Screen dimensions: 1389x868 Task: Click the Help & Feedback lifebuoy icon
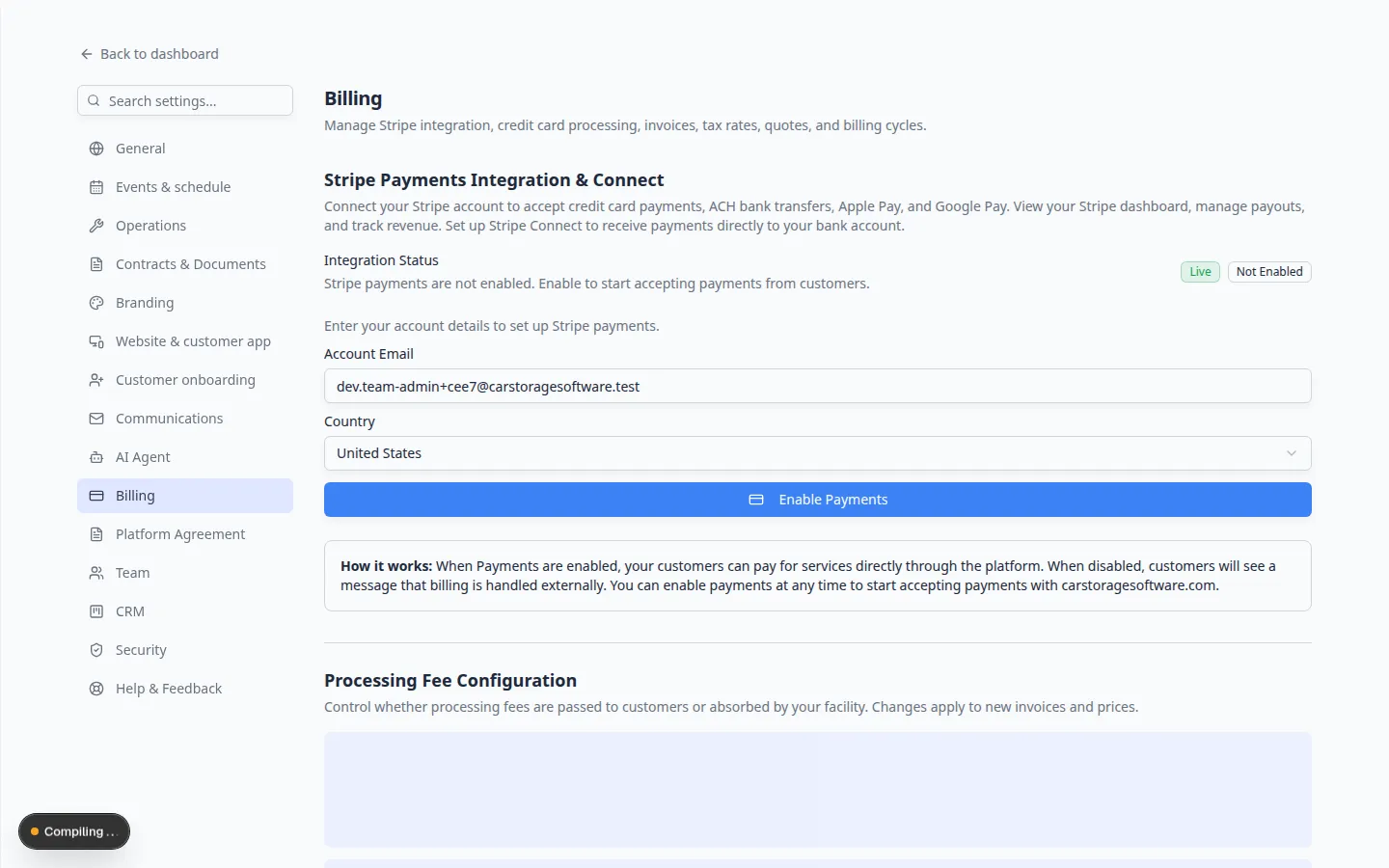[x=96, y=689]
